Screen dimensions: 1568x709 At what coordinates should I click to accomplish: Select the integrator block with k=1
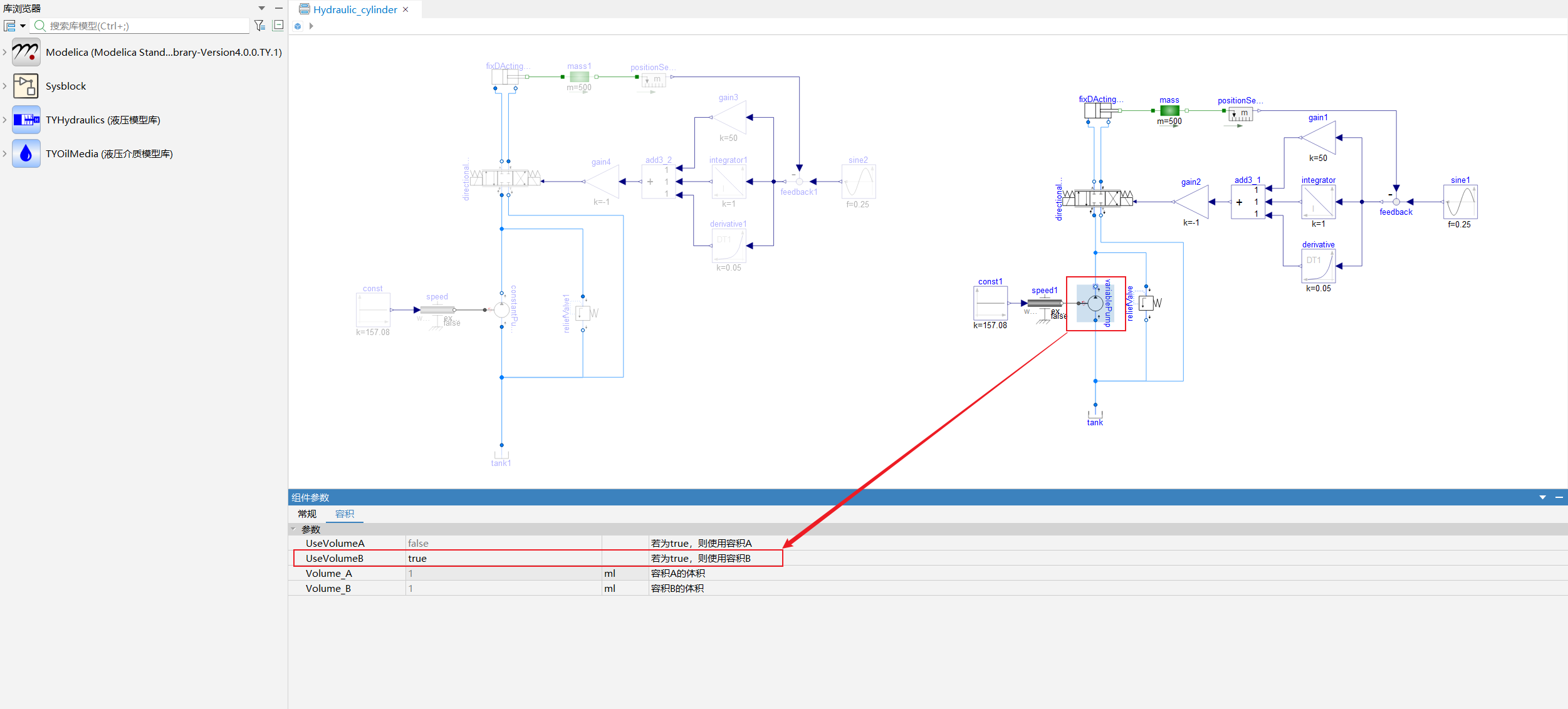(1319, 202)
